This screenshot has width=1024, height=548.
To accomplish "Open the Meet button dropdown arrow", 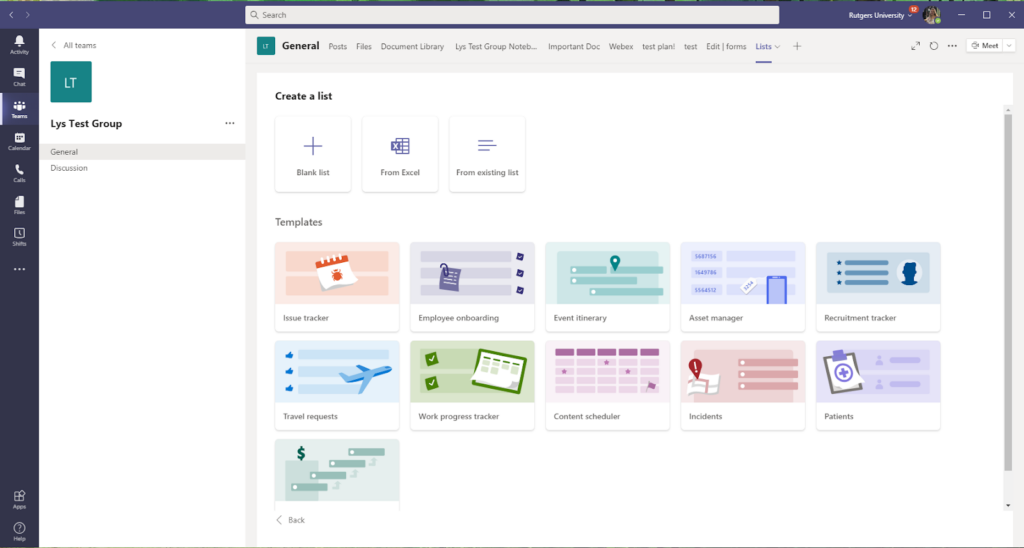I will click(1007, 46).
